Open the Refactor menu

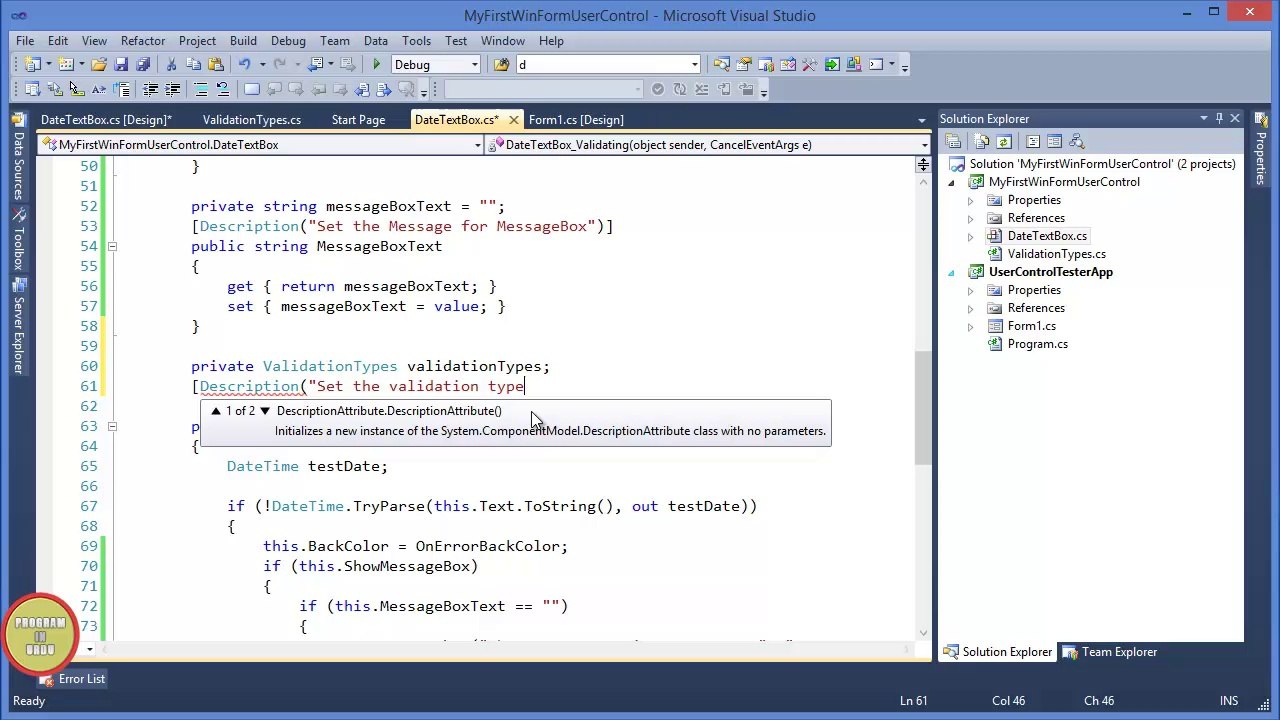click(143, 41)
